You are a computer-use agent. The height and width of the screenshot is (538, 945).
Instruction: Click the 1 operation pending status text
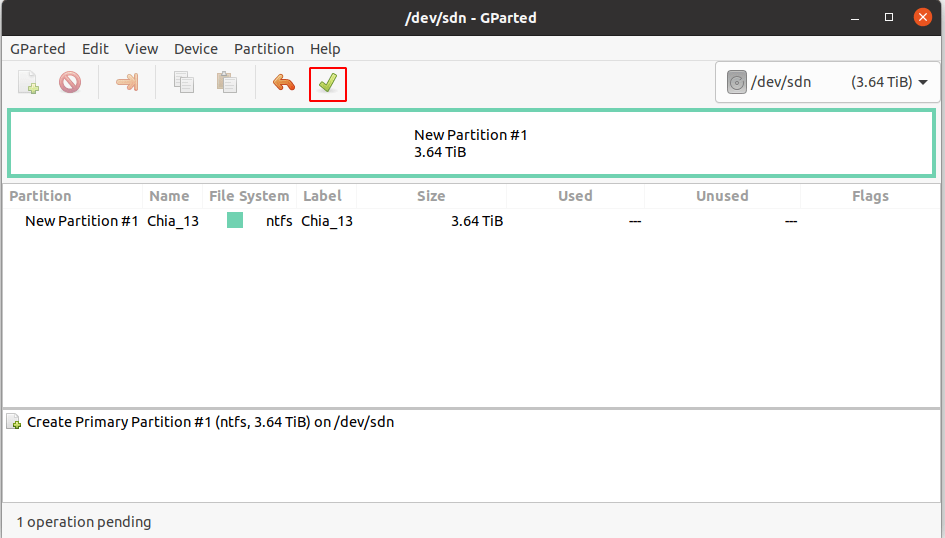coord(84,522)
